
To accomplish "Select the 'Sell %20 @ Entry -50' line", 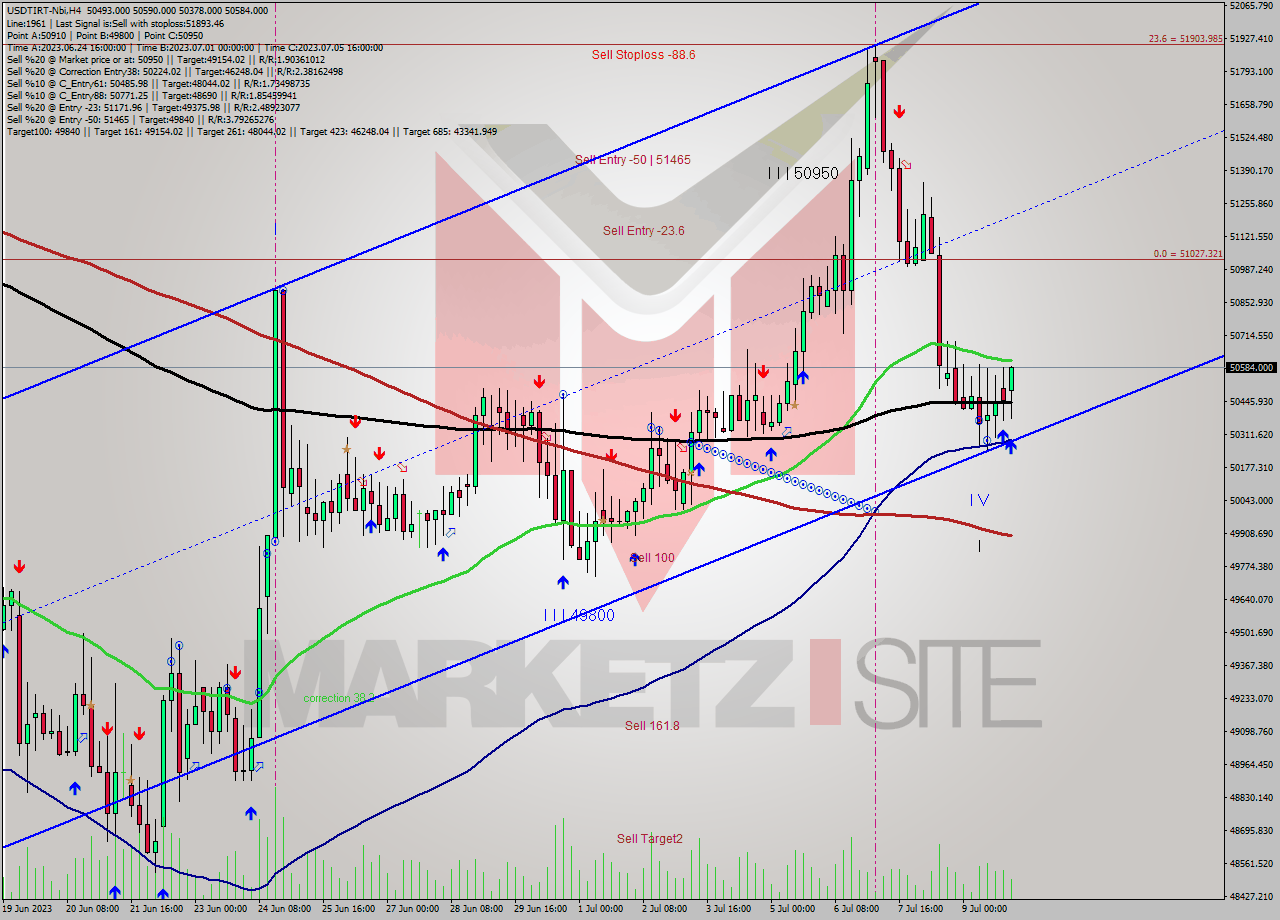I will pyautogui.click(x=140, y=120).
